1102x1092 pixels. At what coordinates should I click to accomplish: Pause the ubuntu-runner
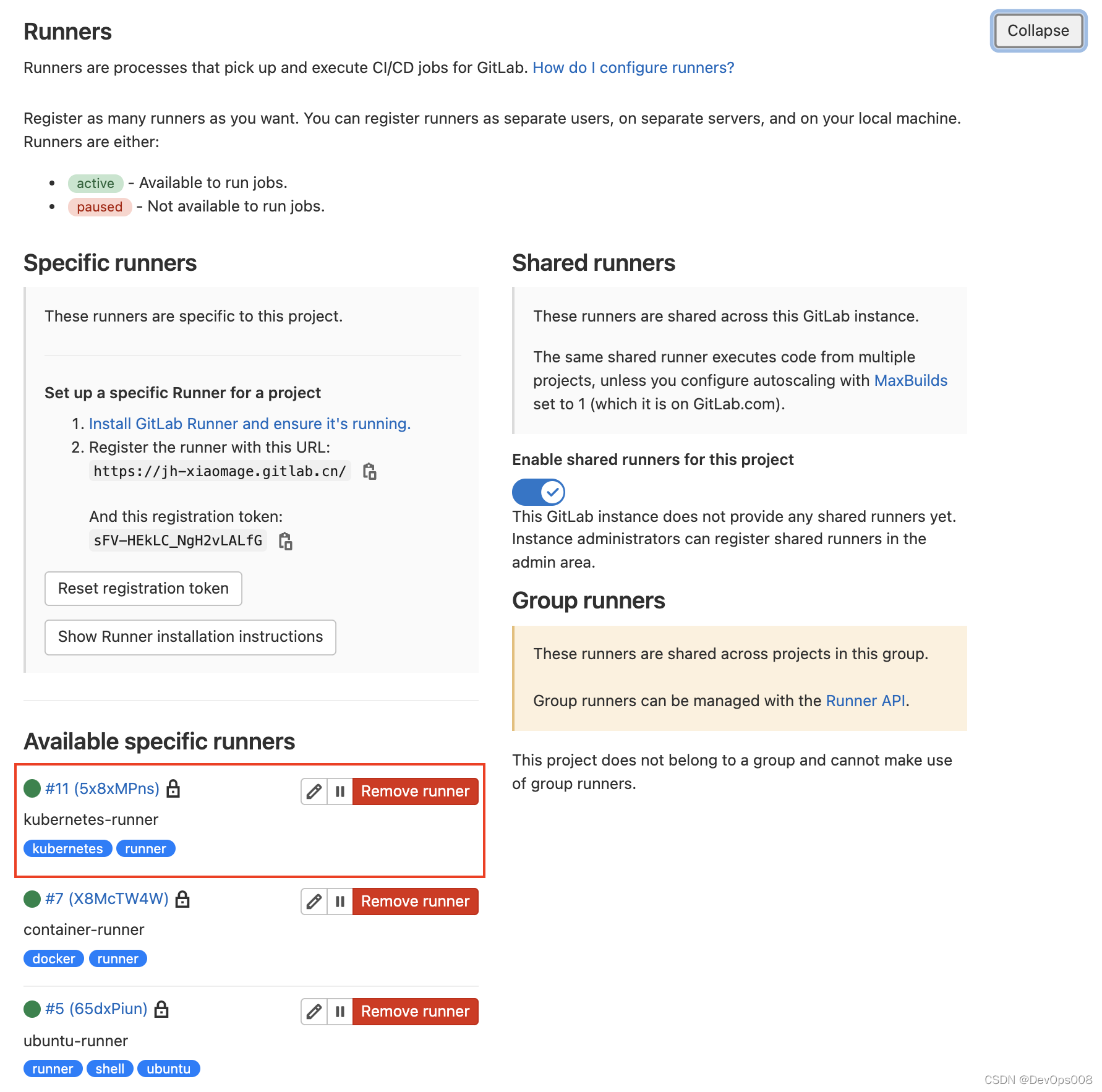[x=340, y=1011]
